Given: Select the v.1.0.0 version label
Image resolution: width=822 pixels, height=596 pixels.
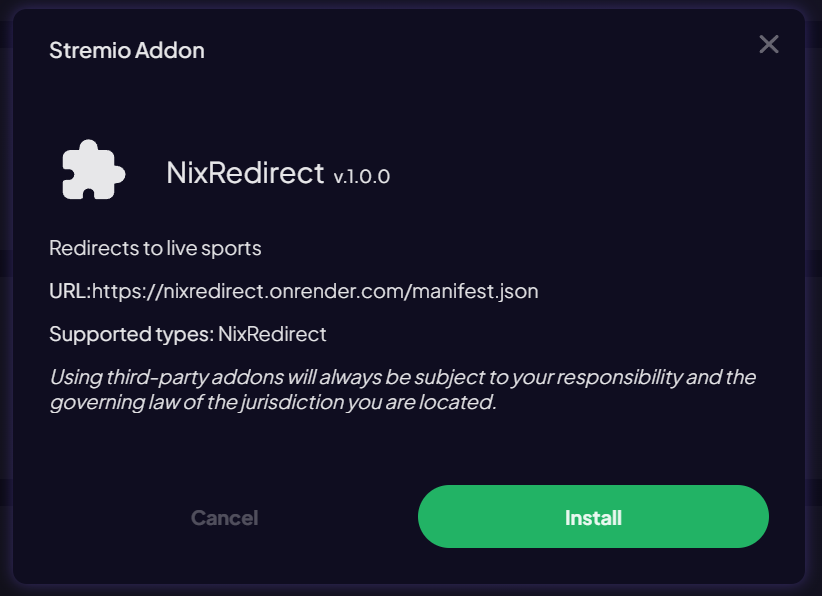Looking at the screenshot, I should coord(362,177).
